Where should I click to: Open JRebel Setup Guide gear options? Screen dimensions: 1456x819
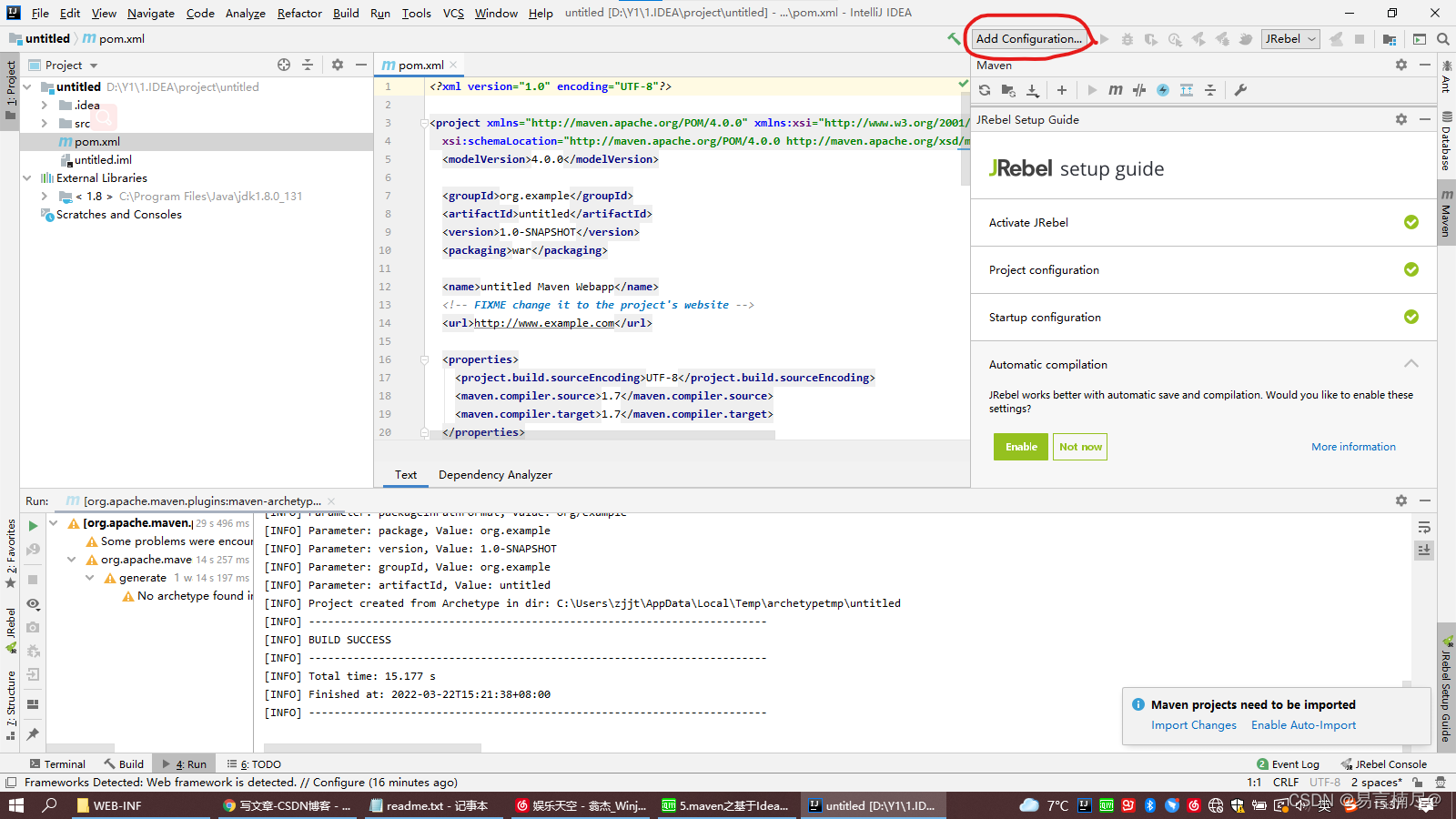tap(1401, 119)
